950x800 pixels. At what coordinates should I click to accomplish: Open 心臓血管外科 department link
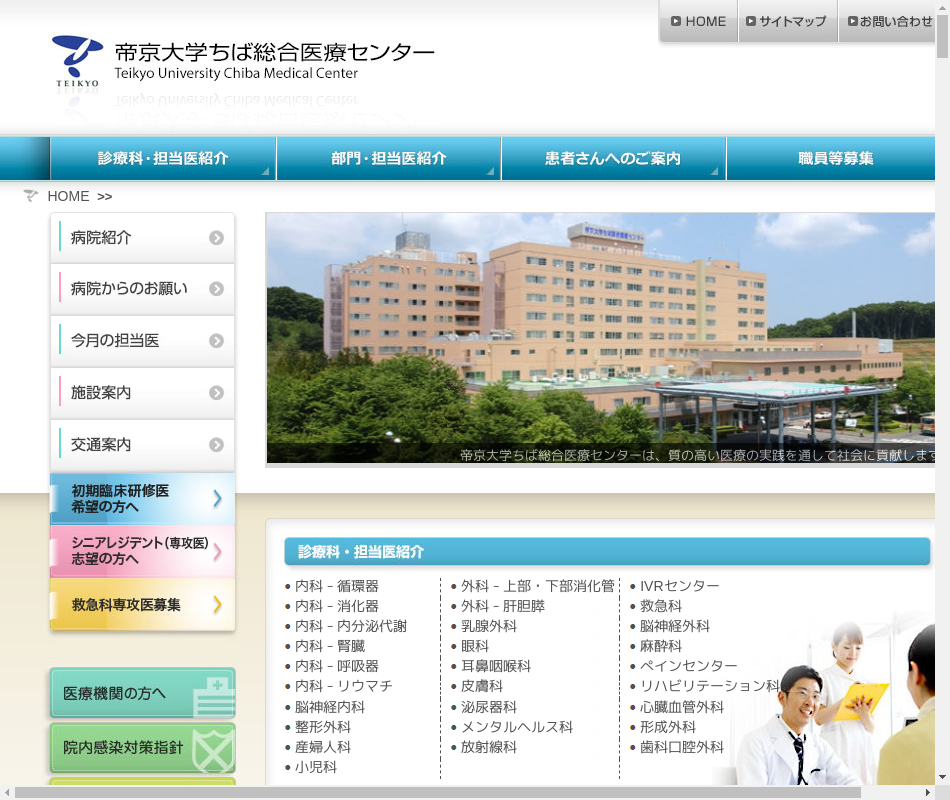tap(682, 707)
